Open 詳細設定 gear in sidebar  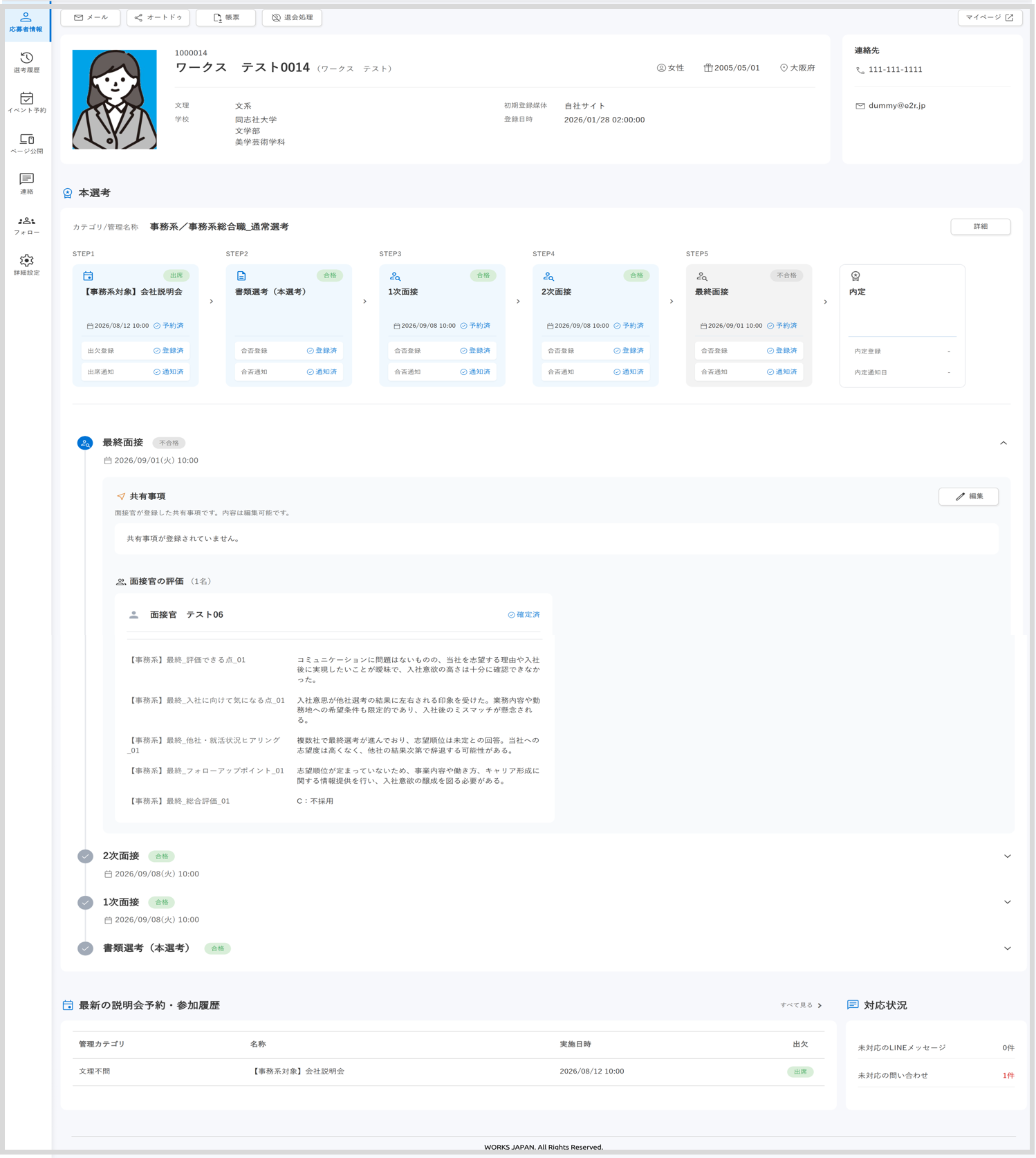tap(26, 265)
